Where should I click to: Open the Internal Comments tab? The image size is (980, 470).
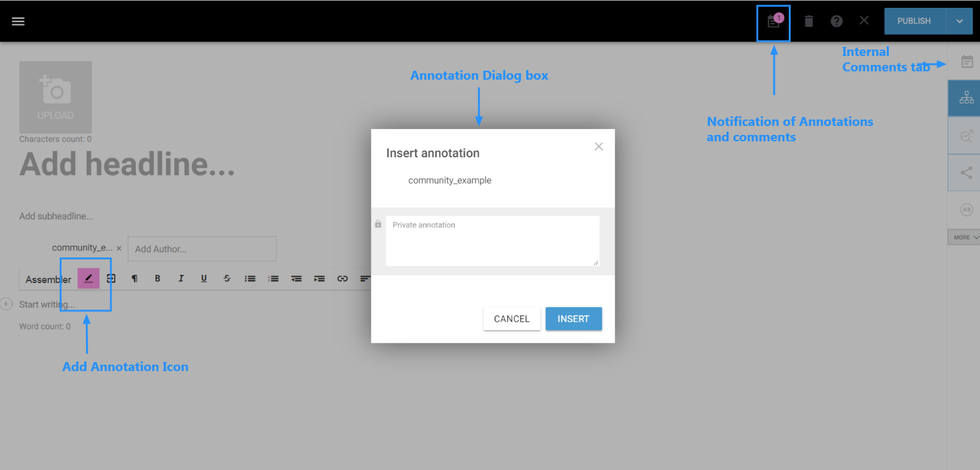point(967,62)
